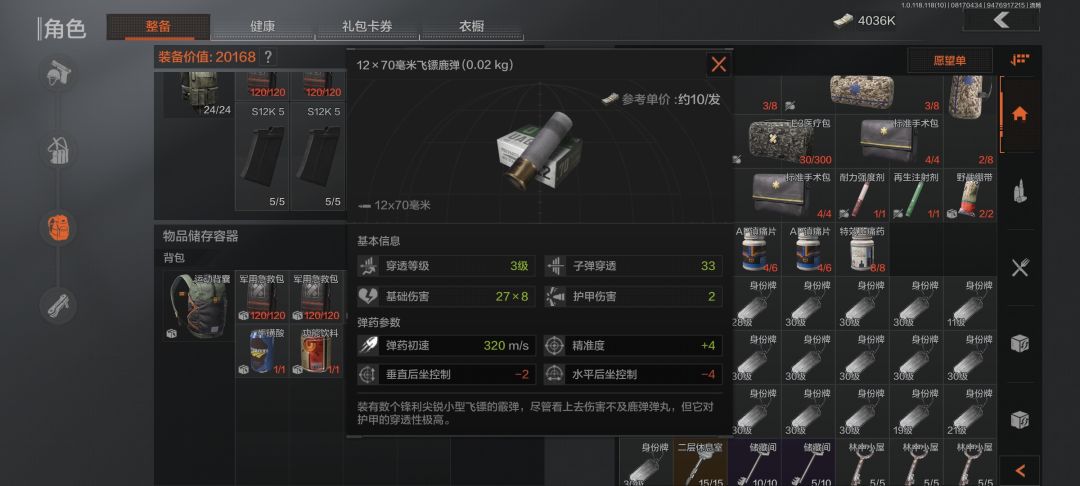Select the orange backpack category icon
This screenshot has width=1080, height=486.
click(59, 227)
